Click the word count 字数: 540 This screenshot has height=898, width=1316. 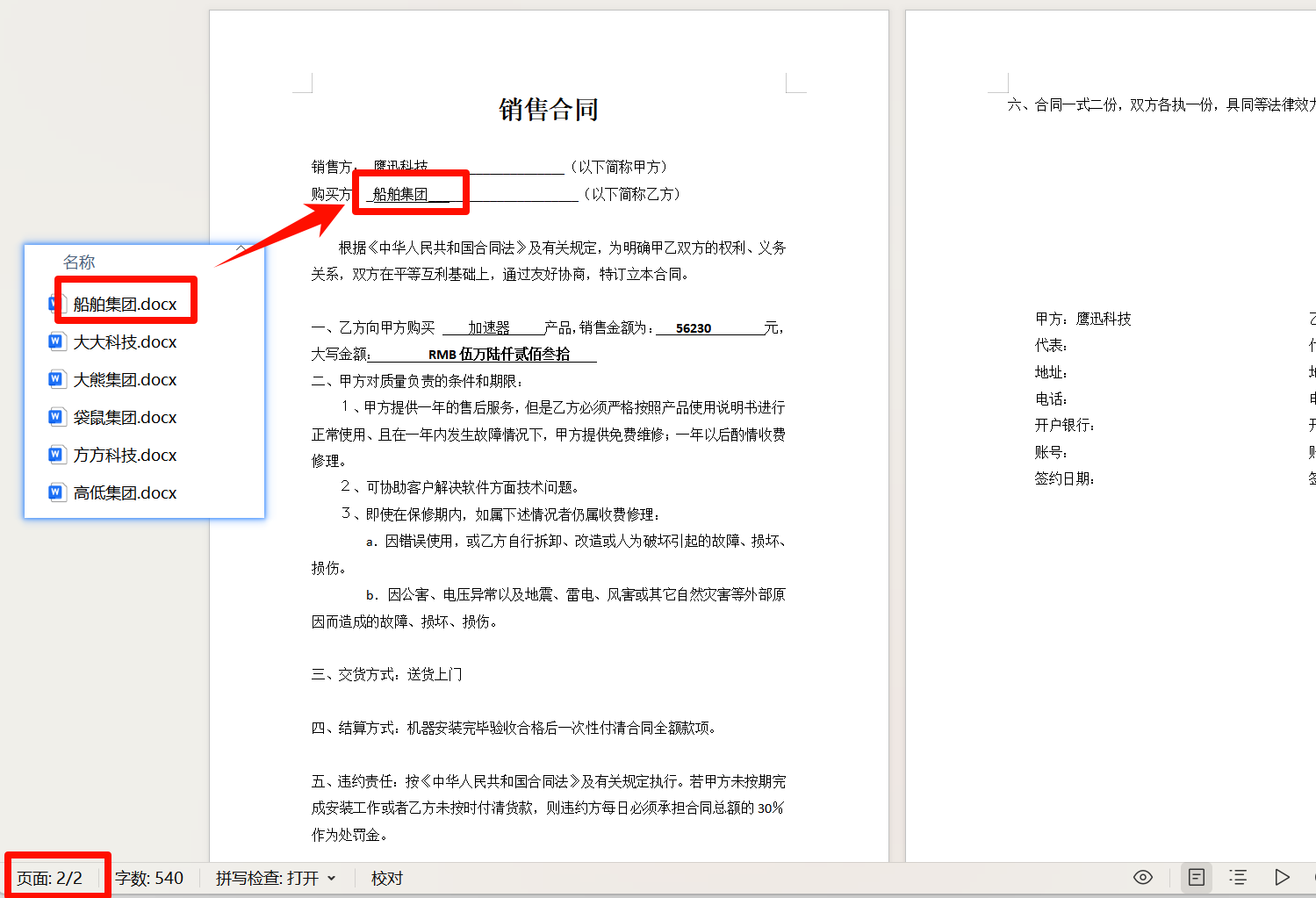[149, 877]
